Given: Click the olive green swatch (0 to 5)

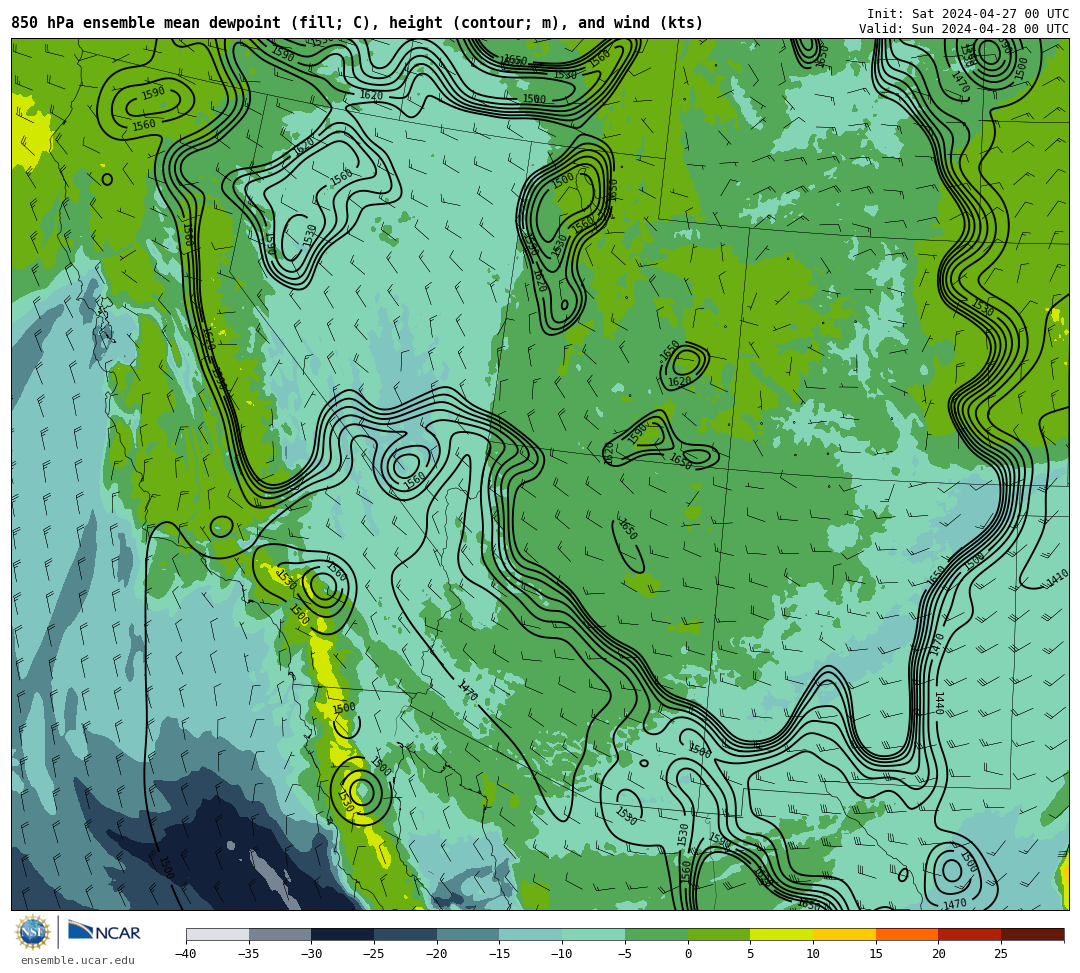Looking at the screenshot, I should click(719, 934).
